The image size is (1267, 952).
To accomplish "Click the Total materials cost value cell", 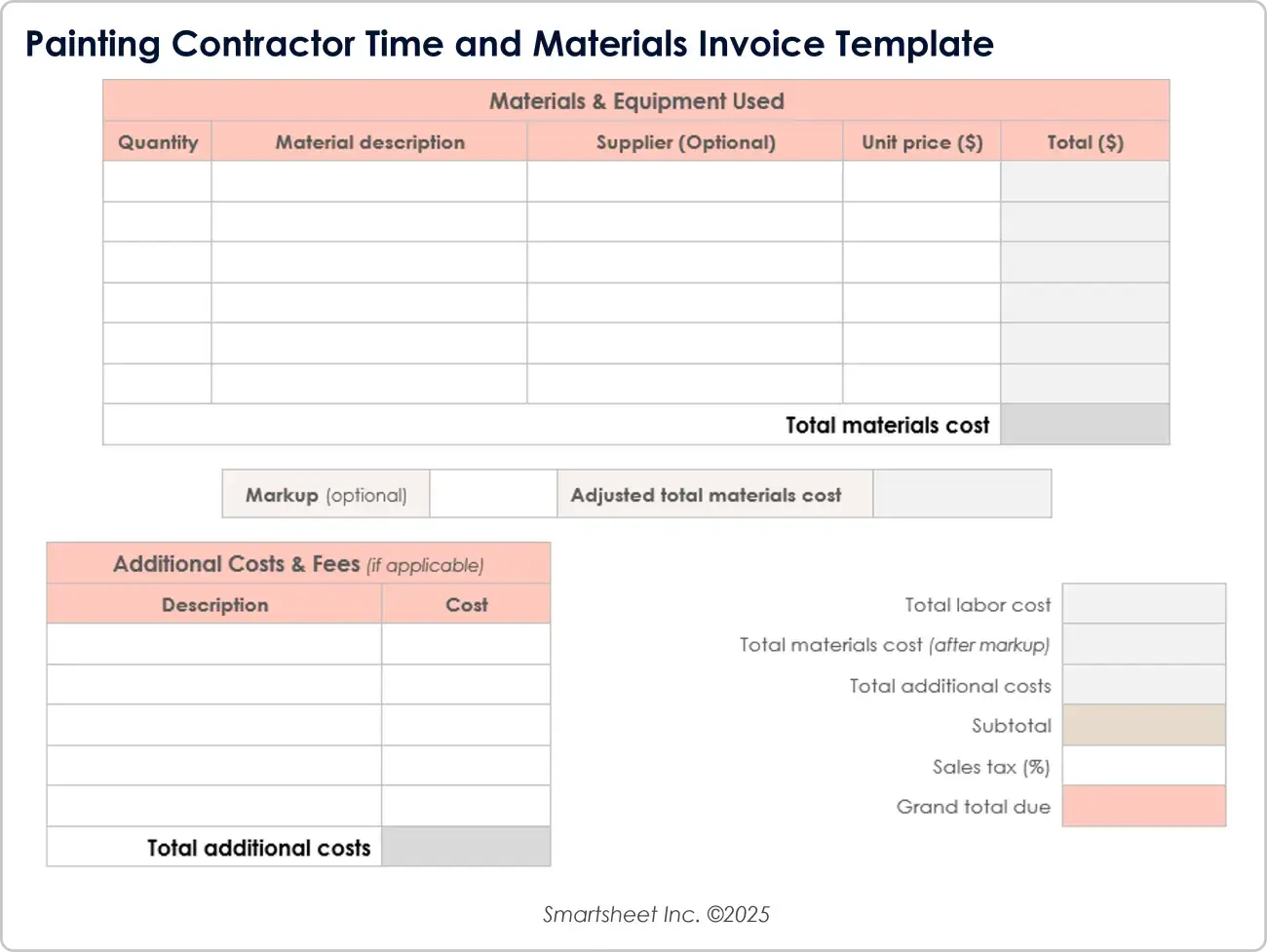I will pos(1085,425).
